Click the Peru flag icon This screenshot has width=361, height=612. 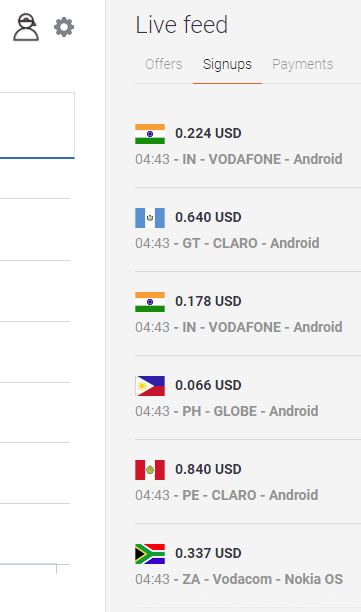[x=150, y=470]
